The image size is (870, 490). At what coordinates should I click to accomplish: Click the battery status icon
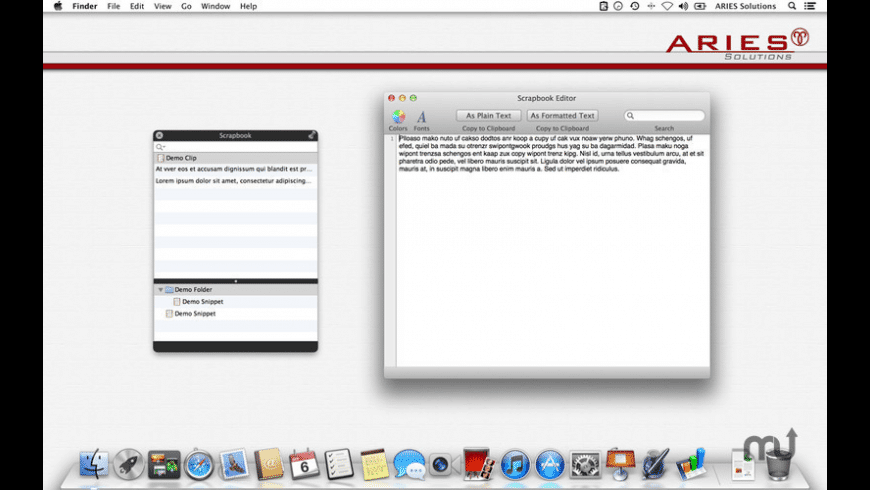700,6
